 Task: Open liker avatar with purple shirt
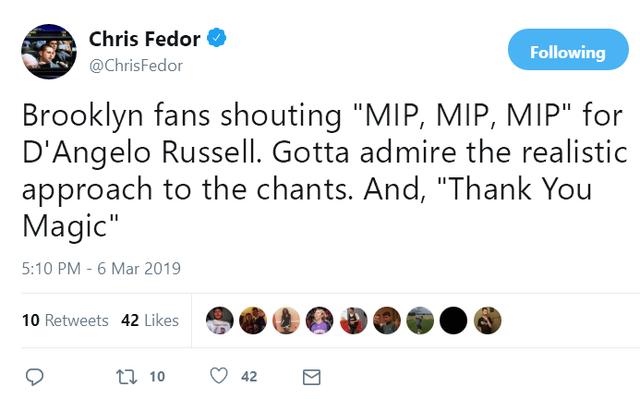coord(320,321)
